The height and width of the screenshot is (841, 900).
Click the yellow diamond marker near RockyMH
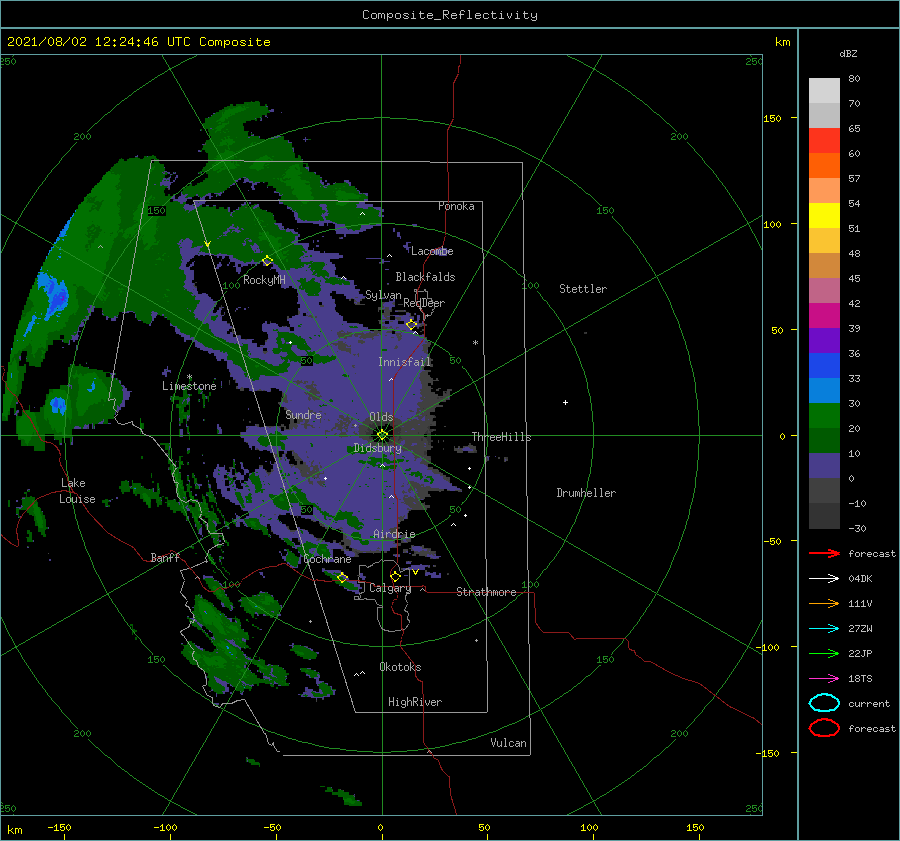coord(267,261)
